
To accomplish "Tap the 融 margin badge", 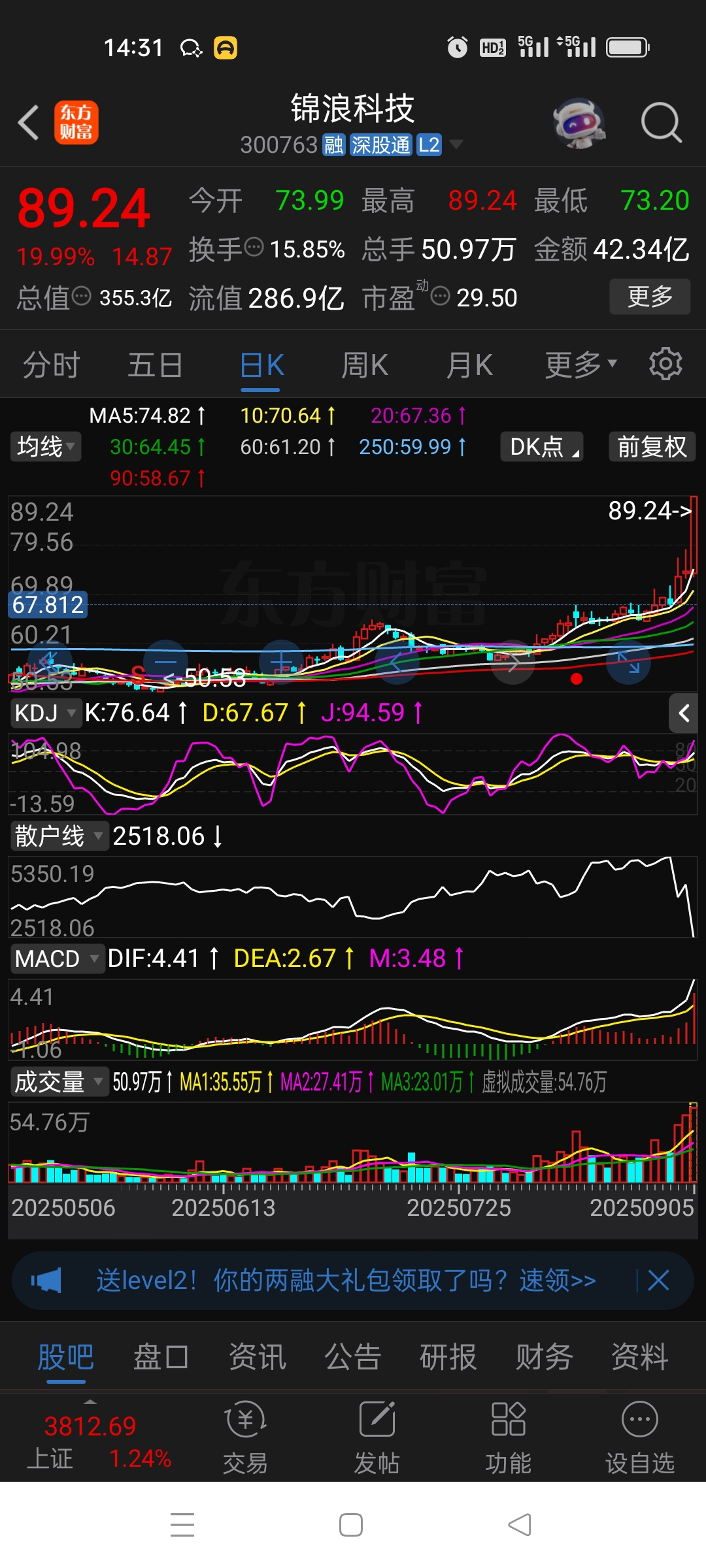I will tap(333, 145).
